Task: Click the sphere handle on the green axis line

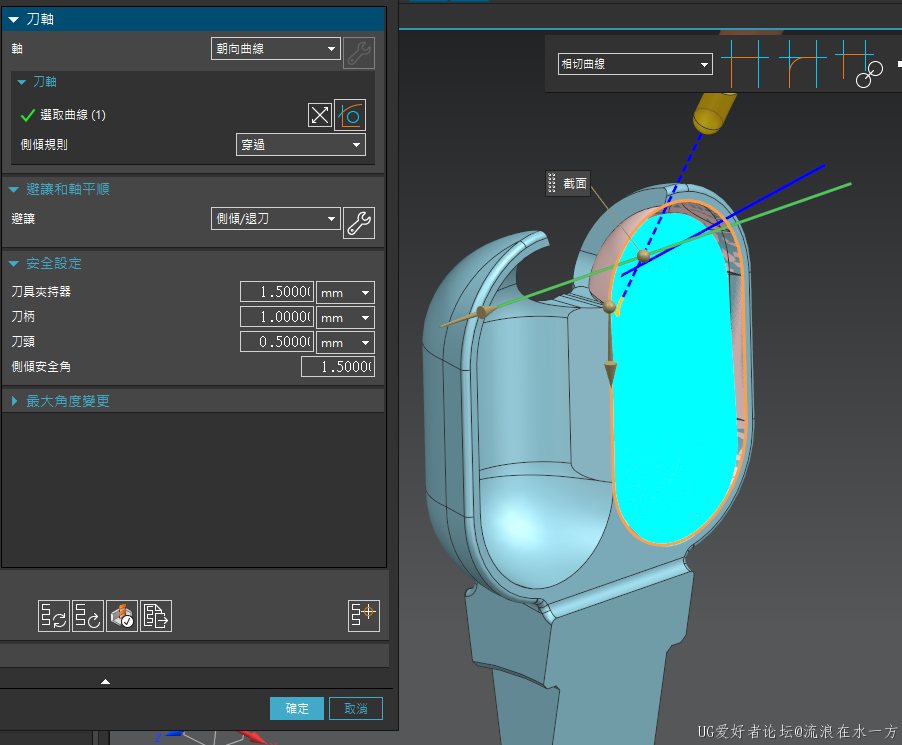Action: point(643,255)
